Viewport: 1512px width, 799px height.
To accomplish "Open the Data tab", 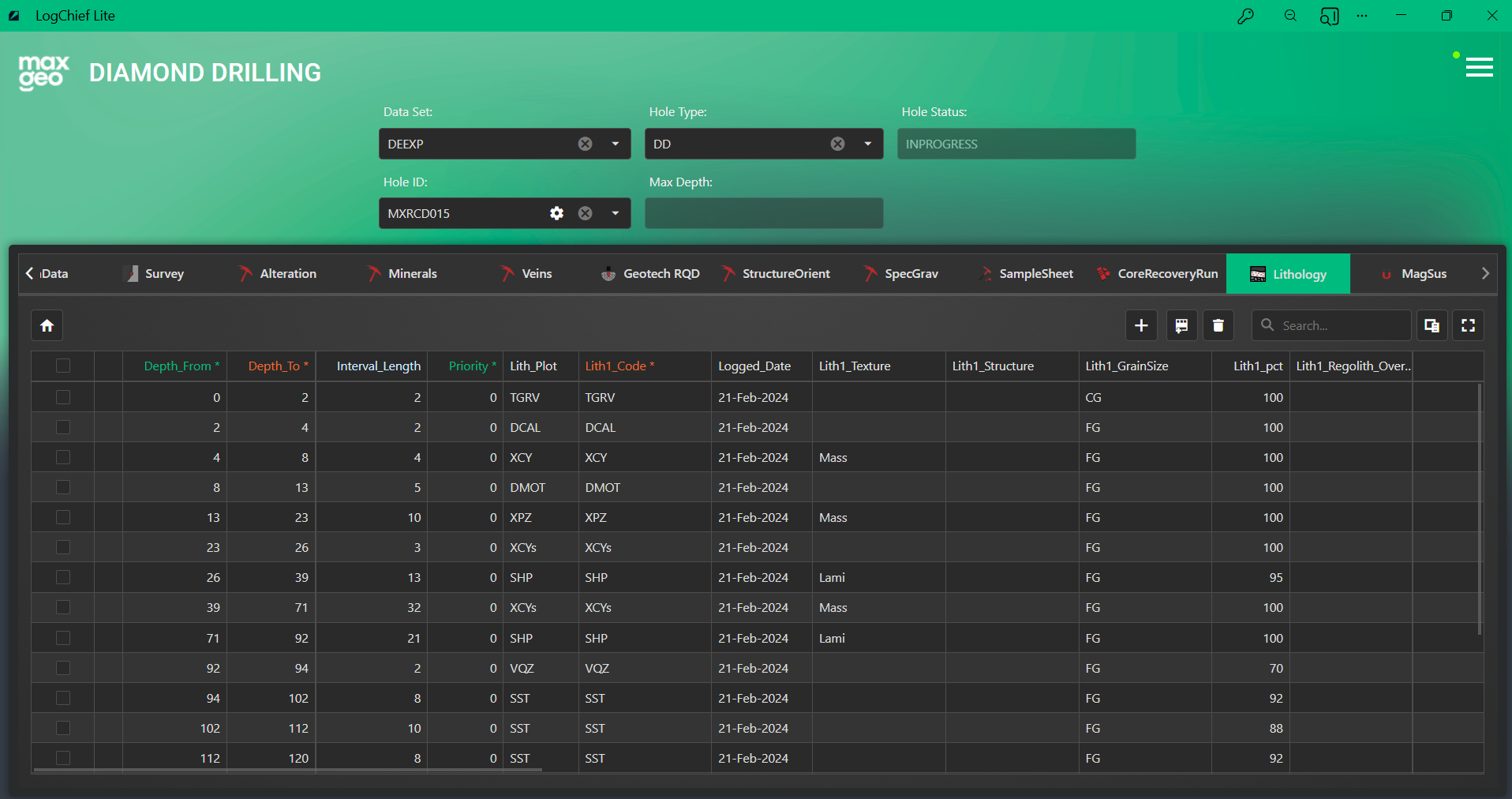I will tap(54, 273).
